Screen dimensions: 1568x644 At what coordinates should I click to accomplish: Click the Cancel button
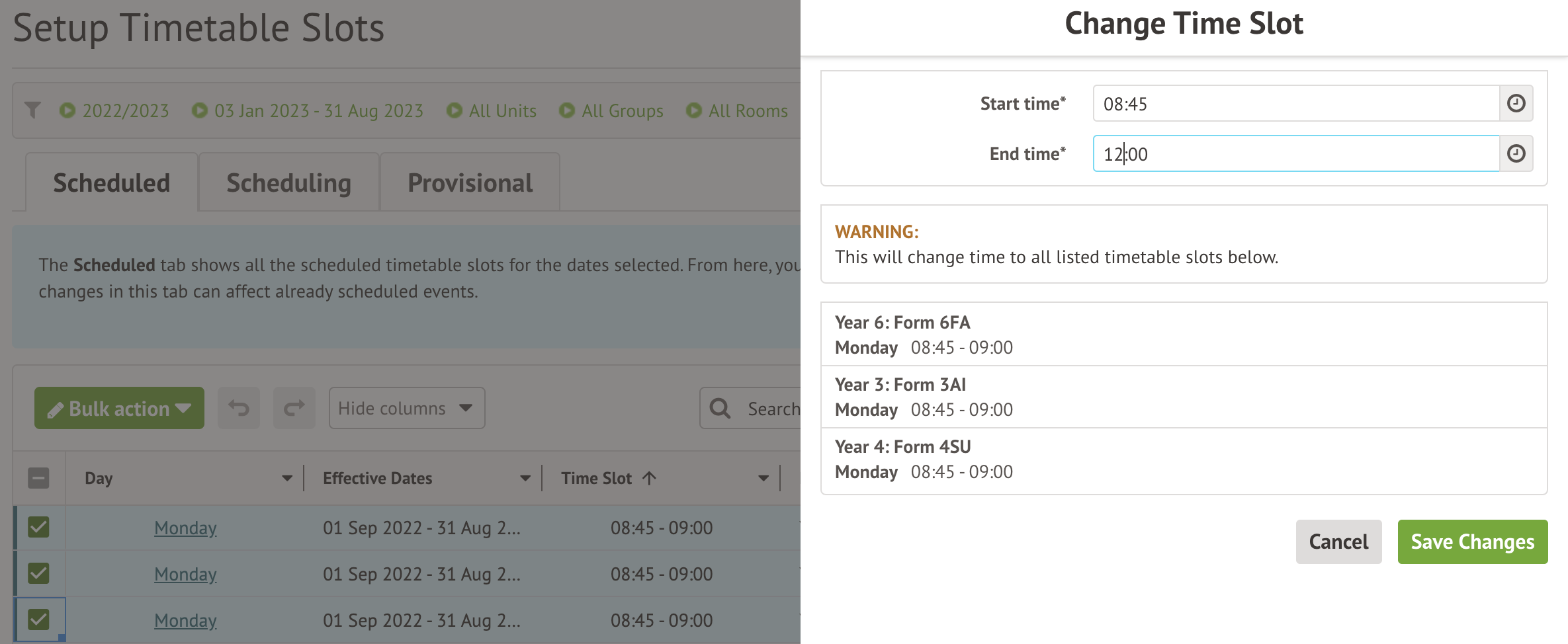tap(1338, 542)
